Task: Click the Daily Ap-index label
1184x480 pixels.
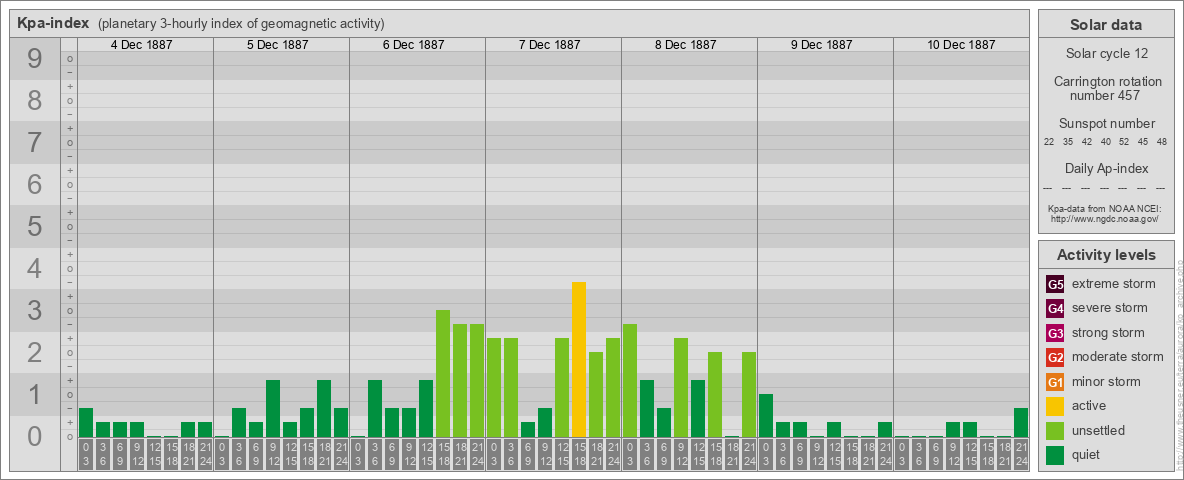Action: tap(1106, 168)
